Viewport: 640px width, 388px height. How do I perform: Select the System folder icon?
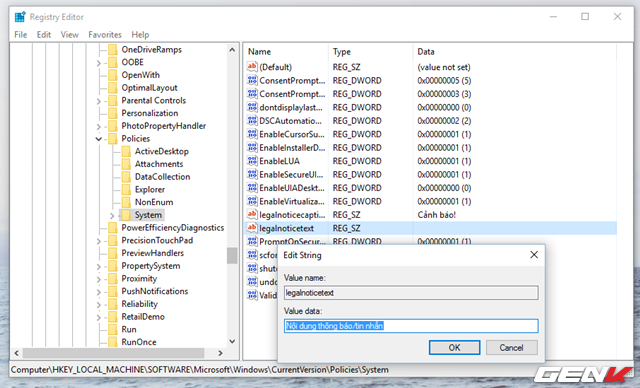pyautogui.click(x=126, y=215)
